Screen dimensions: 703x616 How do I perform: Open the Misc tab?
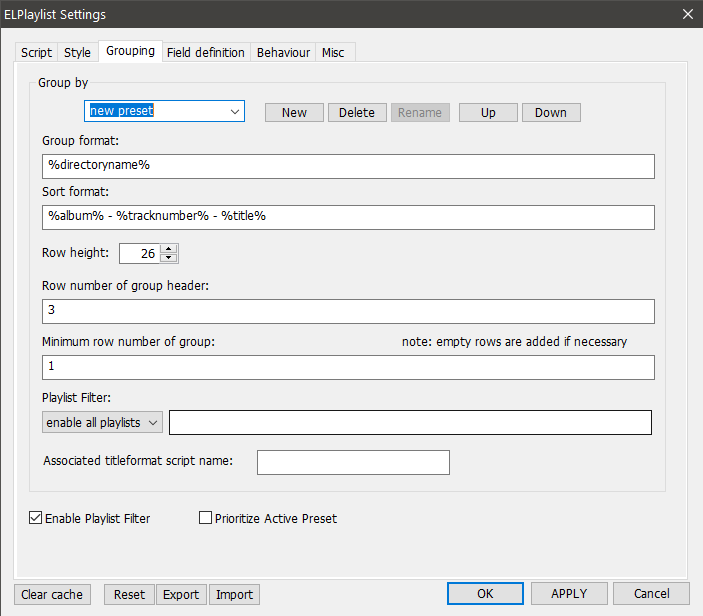tap(333, 52)
